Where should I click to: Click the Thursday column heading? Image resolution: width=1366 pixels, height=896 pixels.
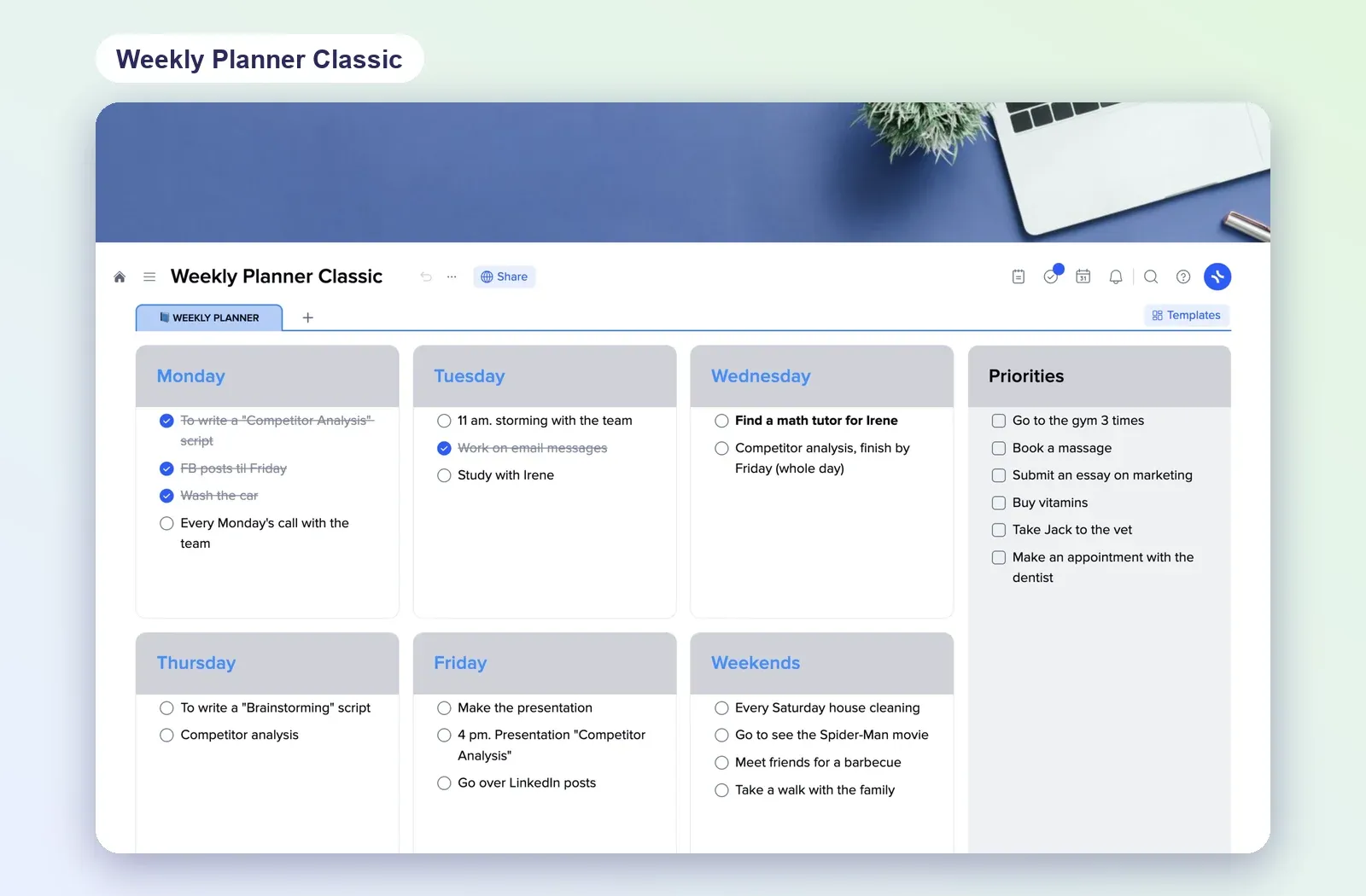(x=196, y=663)
